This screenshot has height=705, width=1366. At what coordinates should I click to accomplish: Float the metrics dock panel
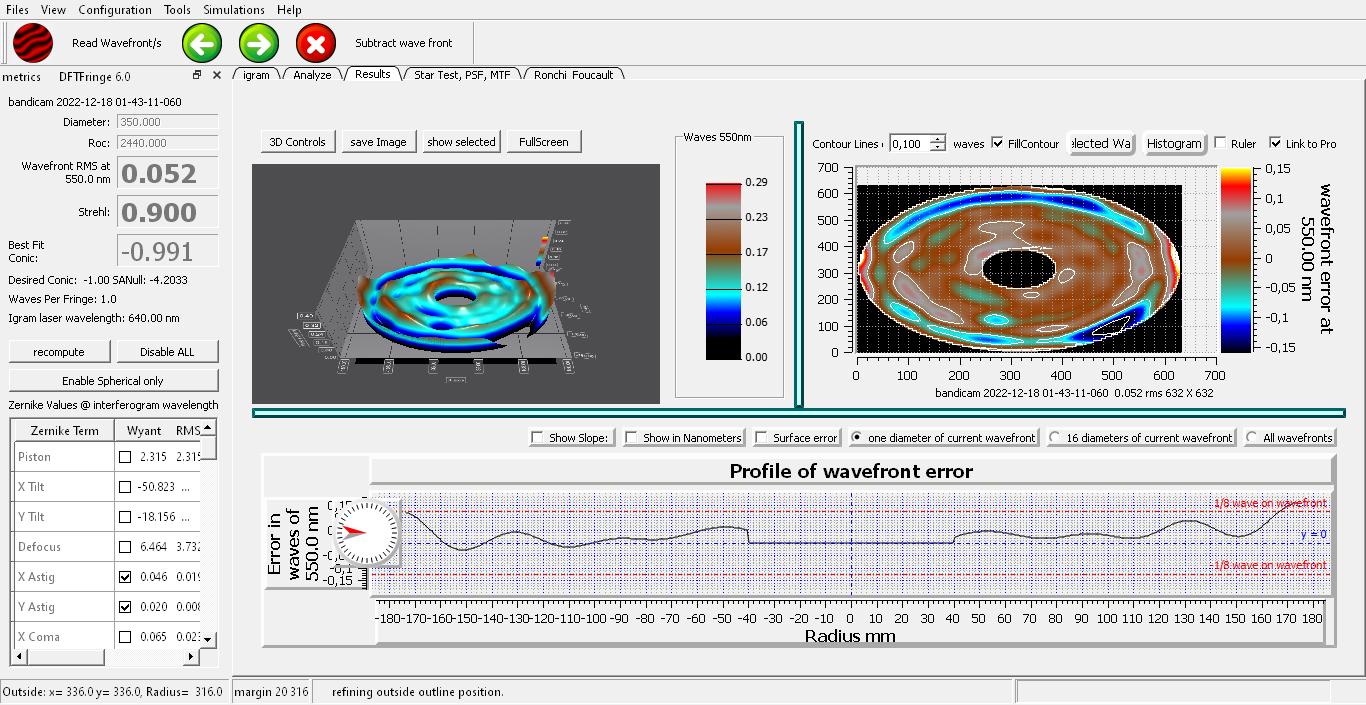tap(197, 75)
